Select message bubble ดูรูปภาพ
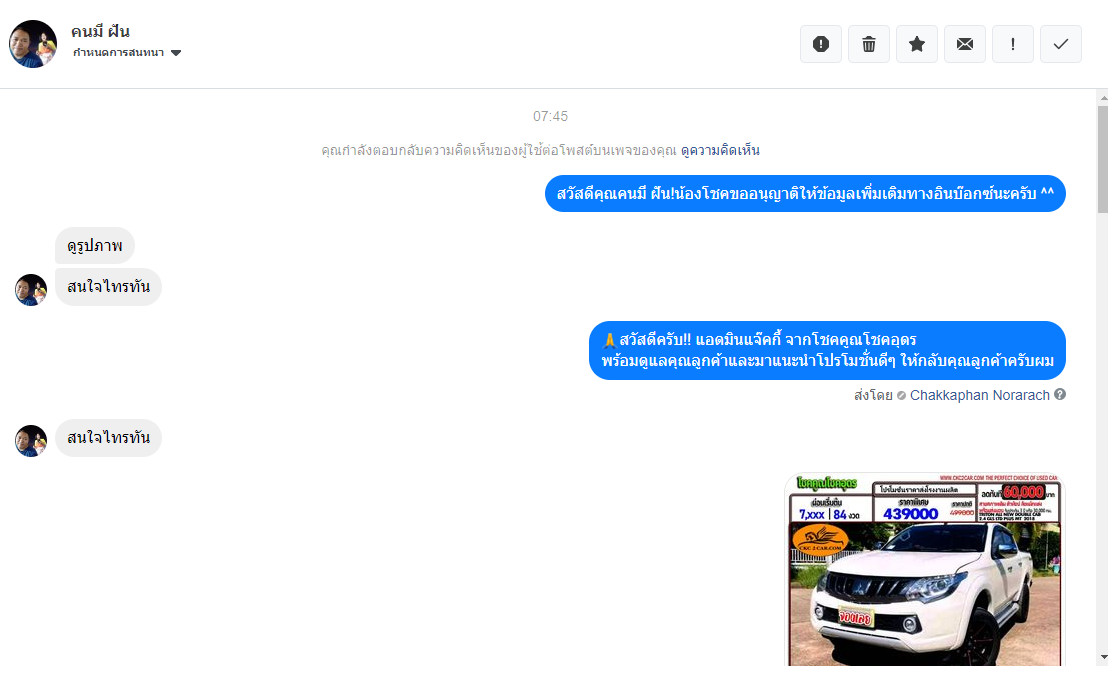1108x674 pixels. [95, 246]
